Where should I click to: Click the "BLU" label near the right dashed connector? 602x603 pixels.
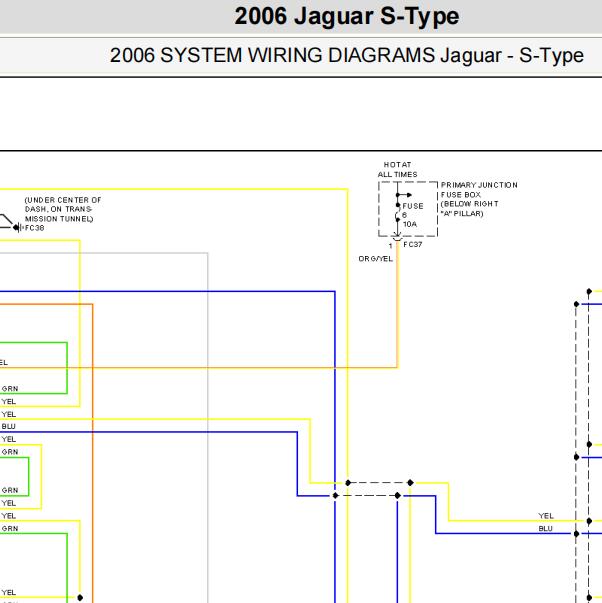click(545, 529)
